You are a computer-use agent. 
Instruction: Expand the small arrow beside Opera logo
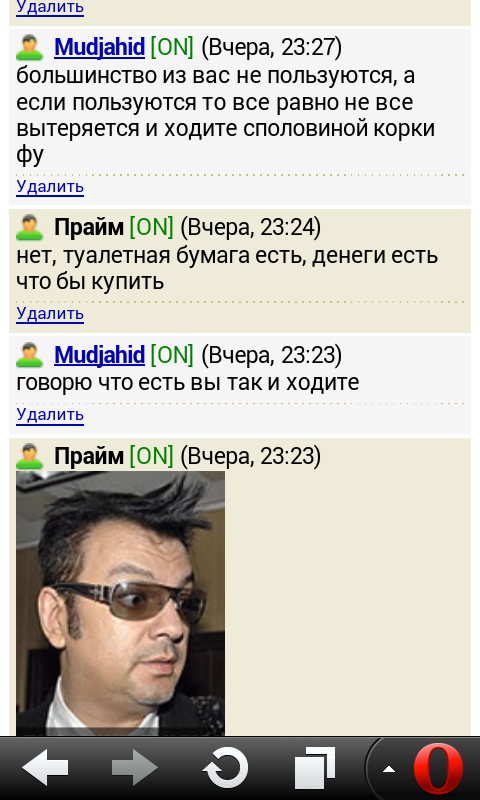(389, 769)
